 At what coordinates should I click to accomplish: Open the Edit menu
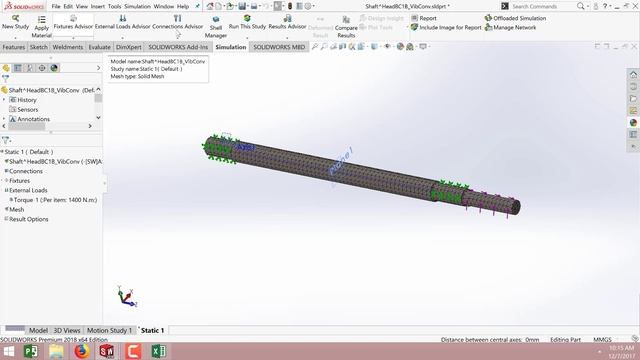68,7
